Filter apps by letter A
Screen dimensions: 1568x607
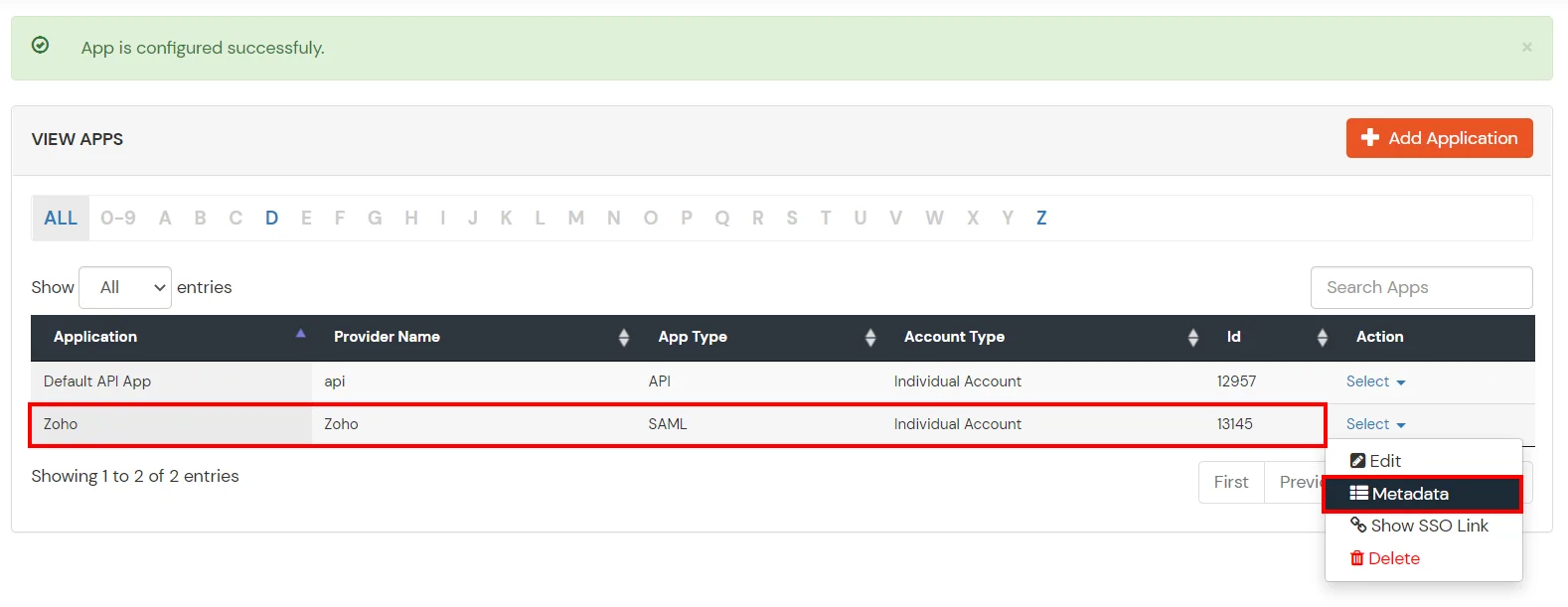point(165,218)
